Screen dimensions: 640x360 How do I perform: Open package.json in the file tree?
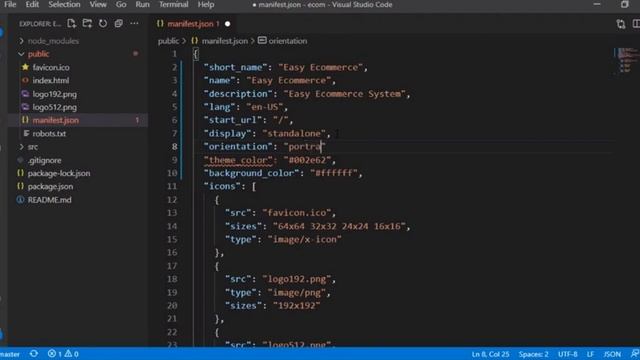coord(50,187)
